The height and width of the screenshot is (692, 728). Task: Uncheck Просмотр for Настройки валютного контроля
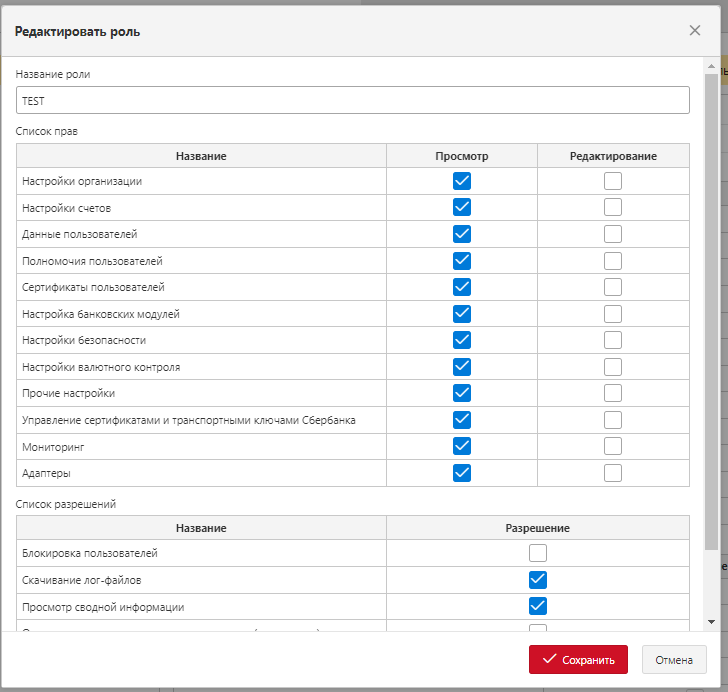click(462, 367)
